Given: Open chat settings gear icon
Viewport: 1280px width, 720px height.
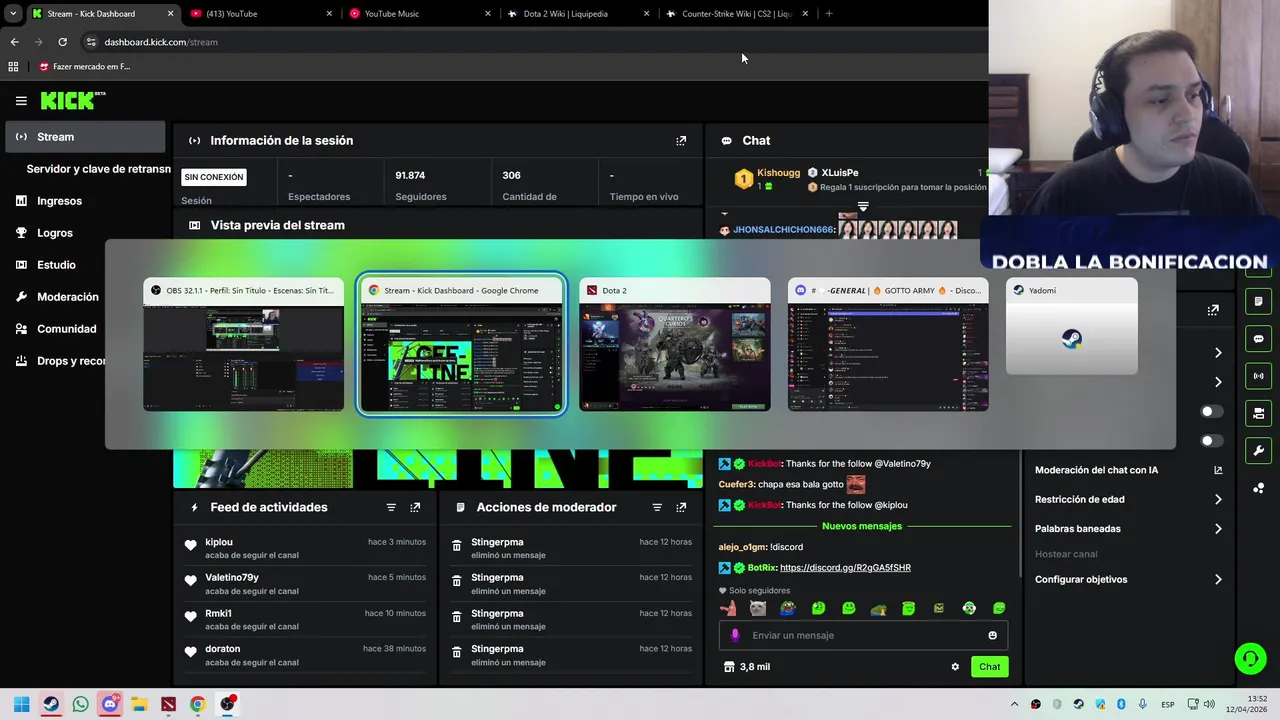Looking at the screenshot, I should 955,667.
